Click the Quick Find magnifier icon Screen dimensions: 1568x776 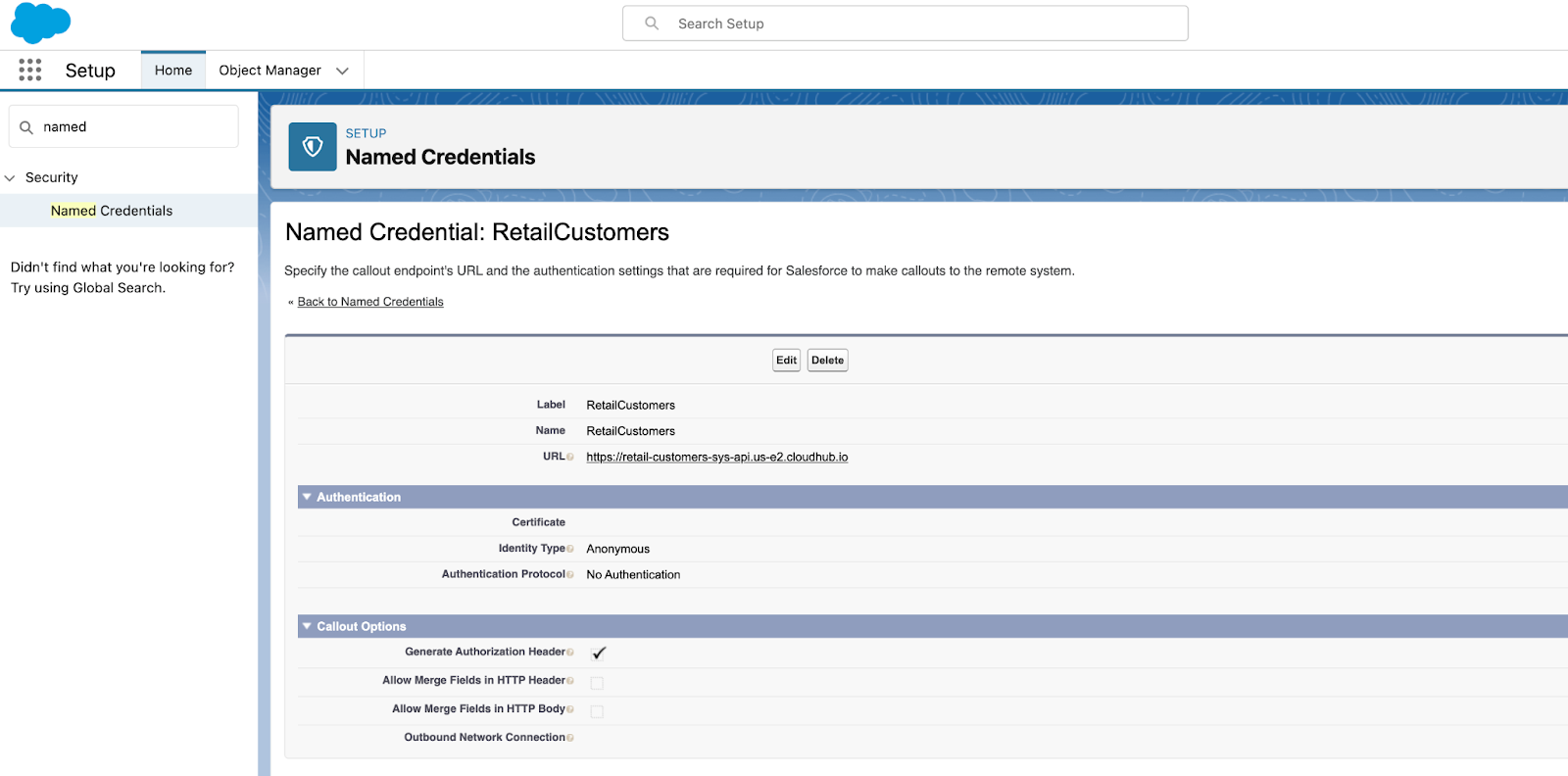click(26, 127)
